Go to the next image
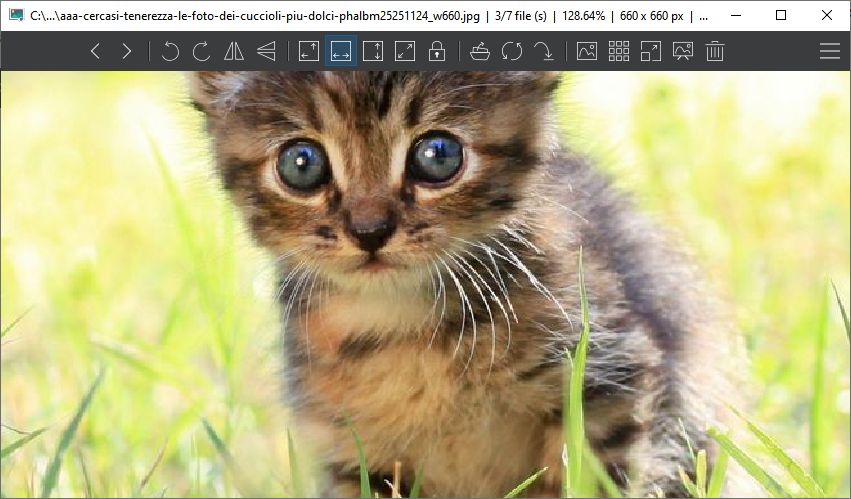This screenshot has width=851, height=499. click(x=127, y=52)
